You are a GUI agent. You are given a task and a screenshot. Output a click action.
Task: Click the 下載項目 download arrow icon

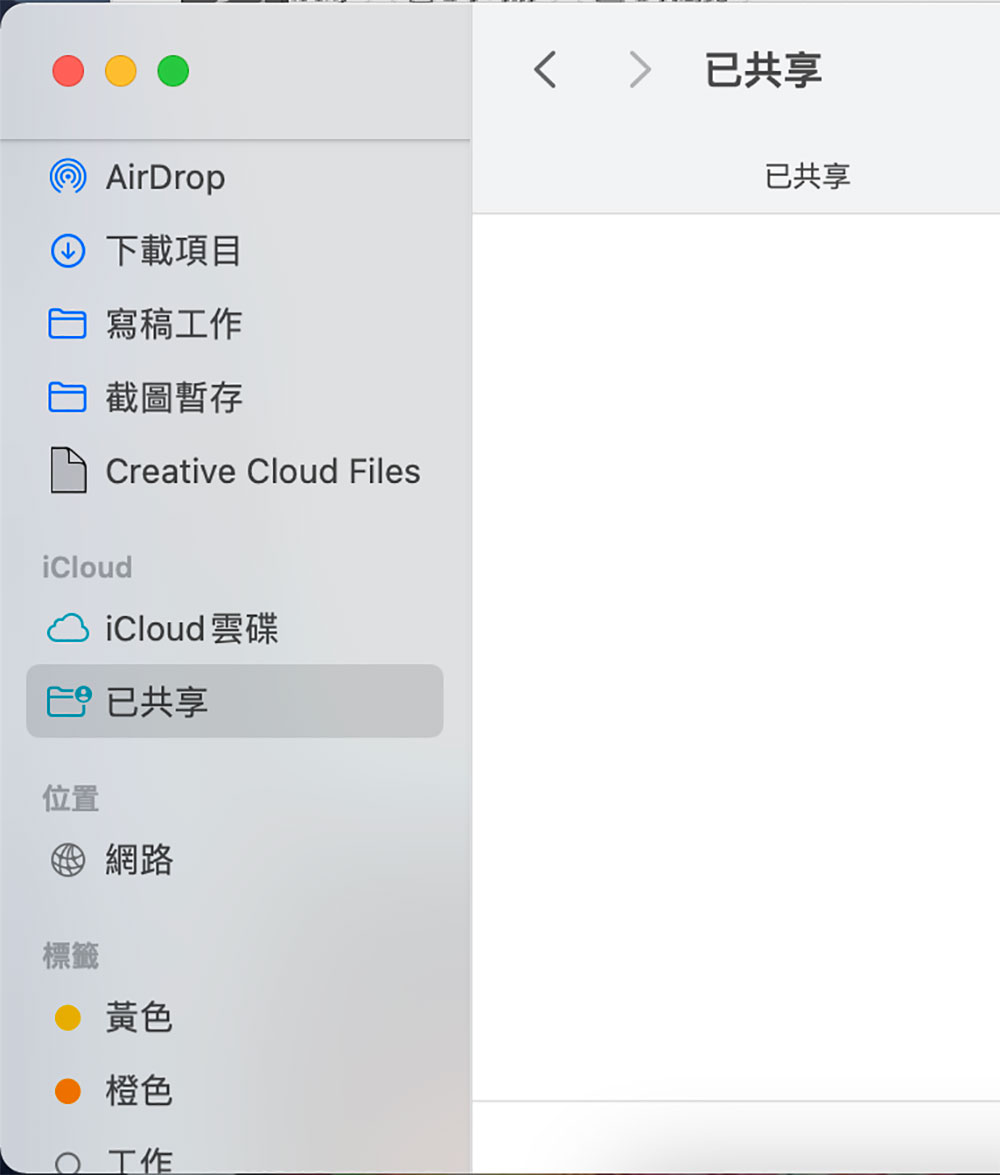click(x=67, y=251)
